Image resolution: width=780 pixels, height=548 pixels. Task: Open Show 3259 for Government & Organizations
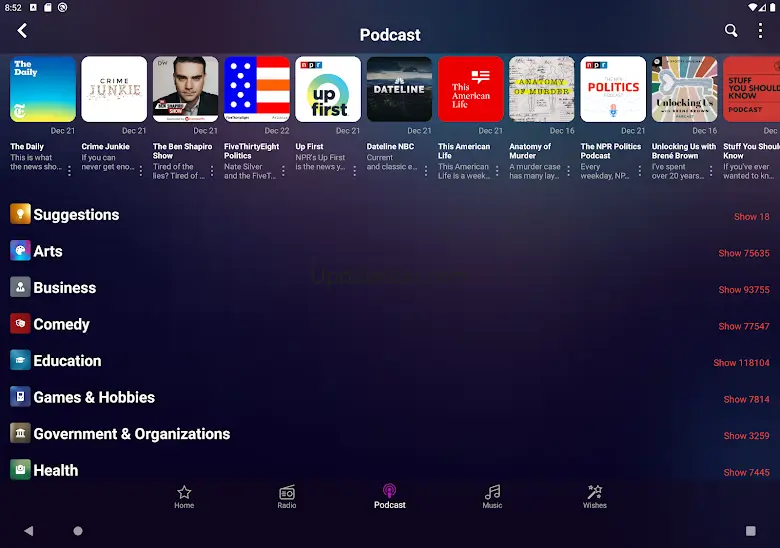point(746,436)
